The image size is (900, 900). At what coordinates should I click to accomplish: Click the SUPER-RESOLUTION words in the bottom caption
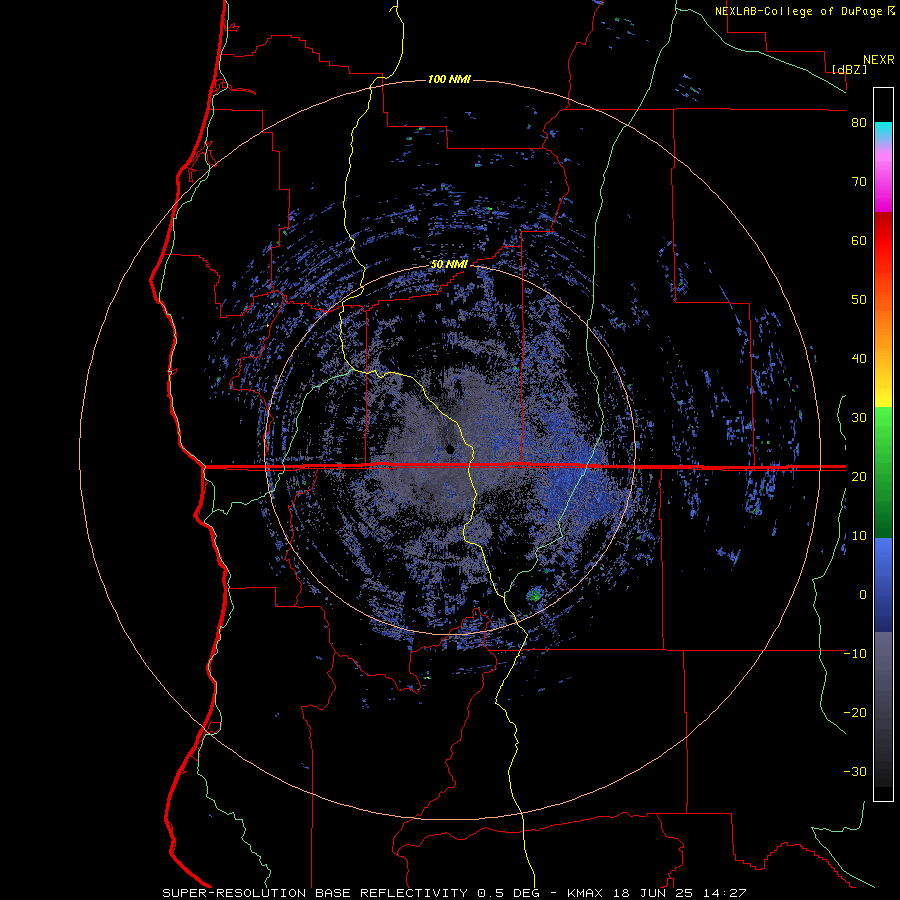pos(234,893)
